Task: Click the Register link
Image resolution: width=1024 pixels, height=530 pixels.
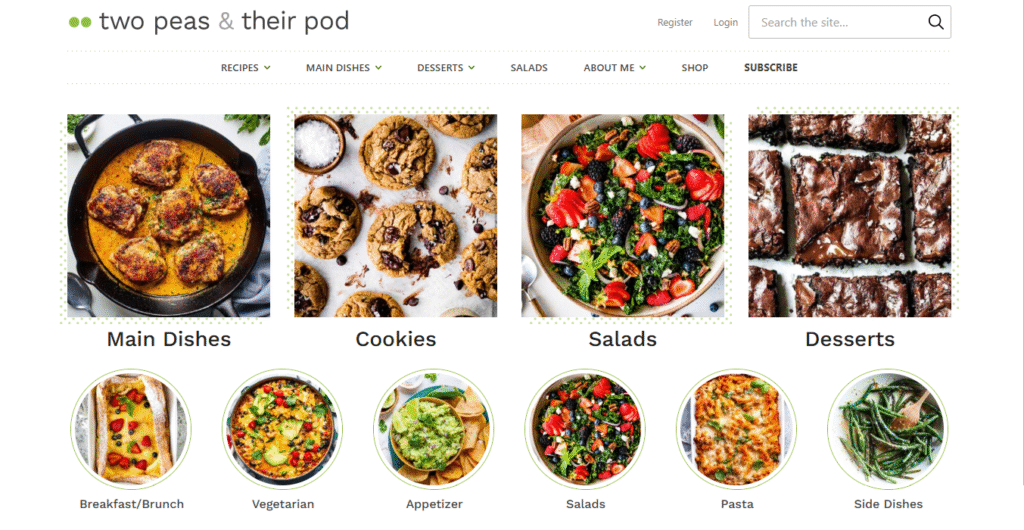Action: [x=675, y=22]
